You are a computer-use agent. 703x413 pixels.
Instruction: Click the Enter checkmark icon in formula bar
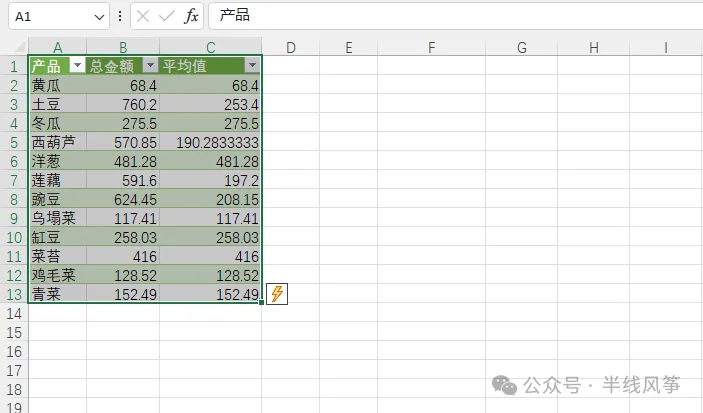167,16
